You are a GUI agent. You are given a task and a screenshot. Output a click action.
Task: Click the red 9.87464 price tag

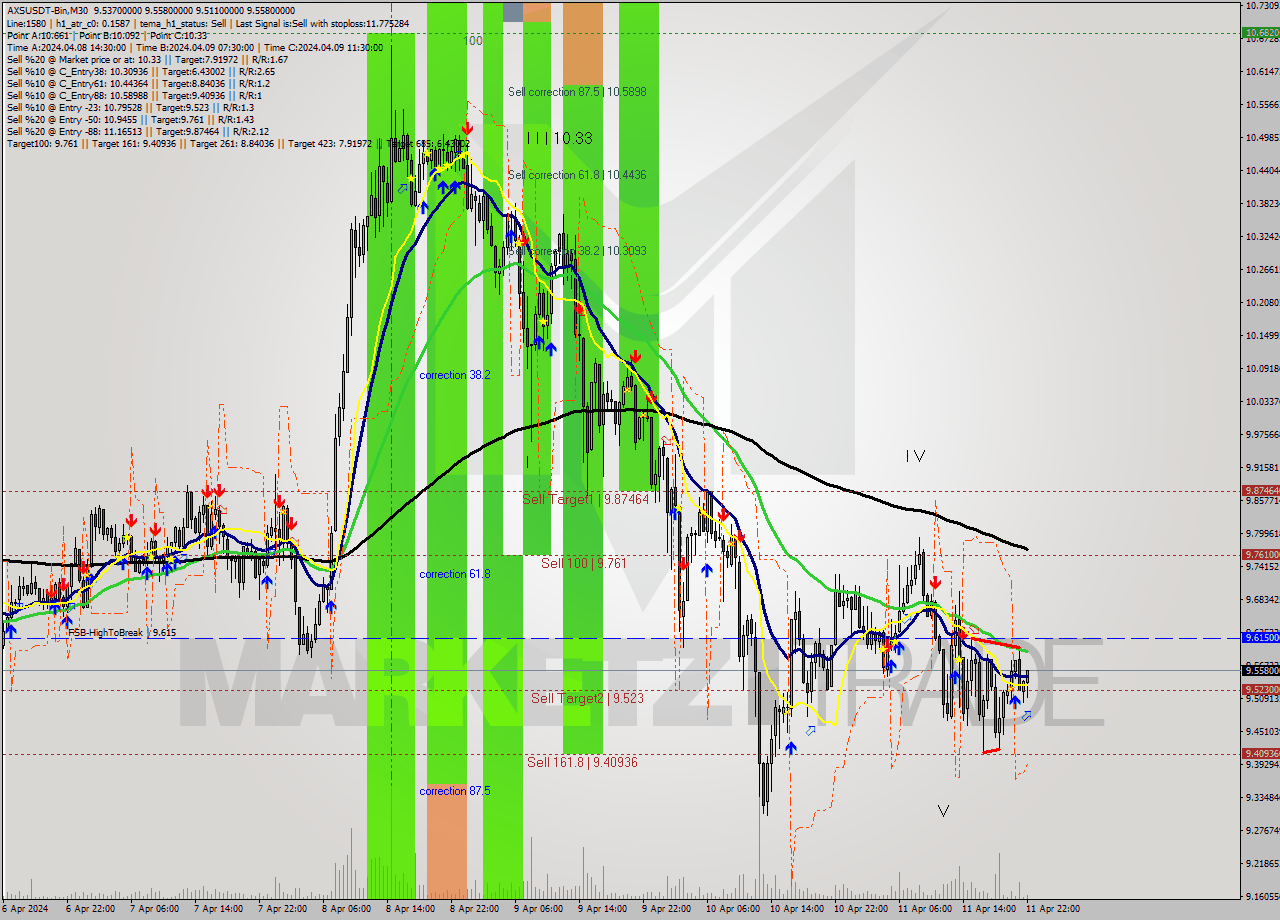(1260, 490)
